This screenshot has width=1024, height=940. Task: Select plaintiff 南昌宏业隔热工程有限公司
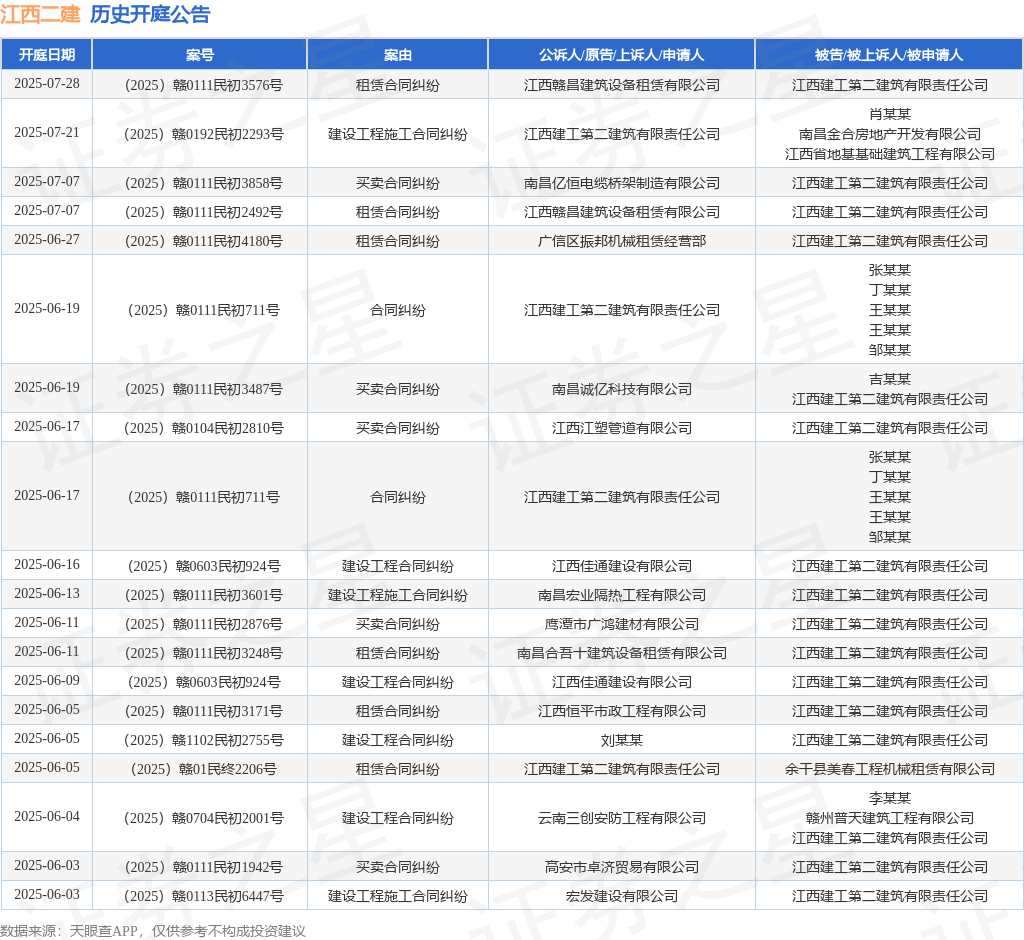pos(622,595)
